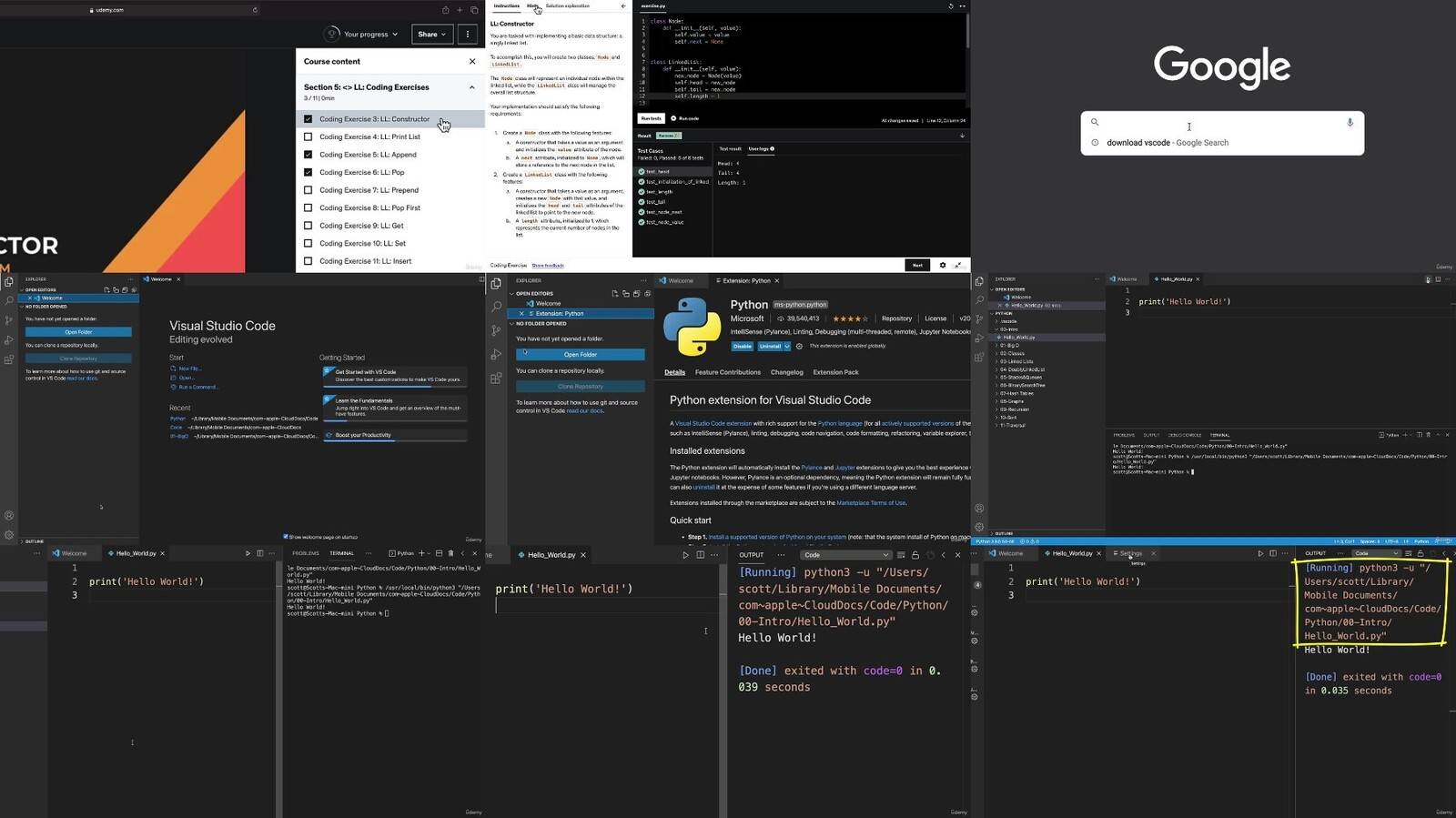Switch to the Settings editor tab

[x=1130, y=553]
